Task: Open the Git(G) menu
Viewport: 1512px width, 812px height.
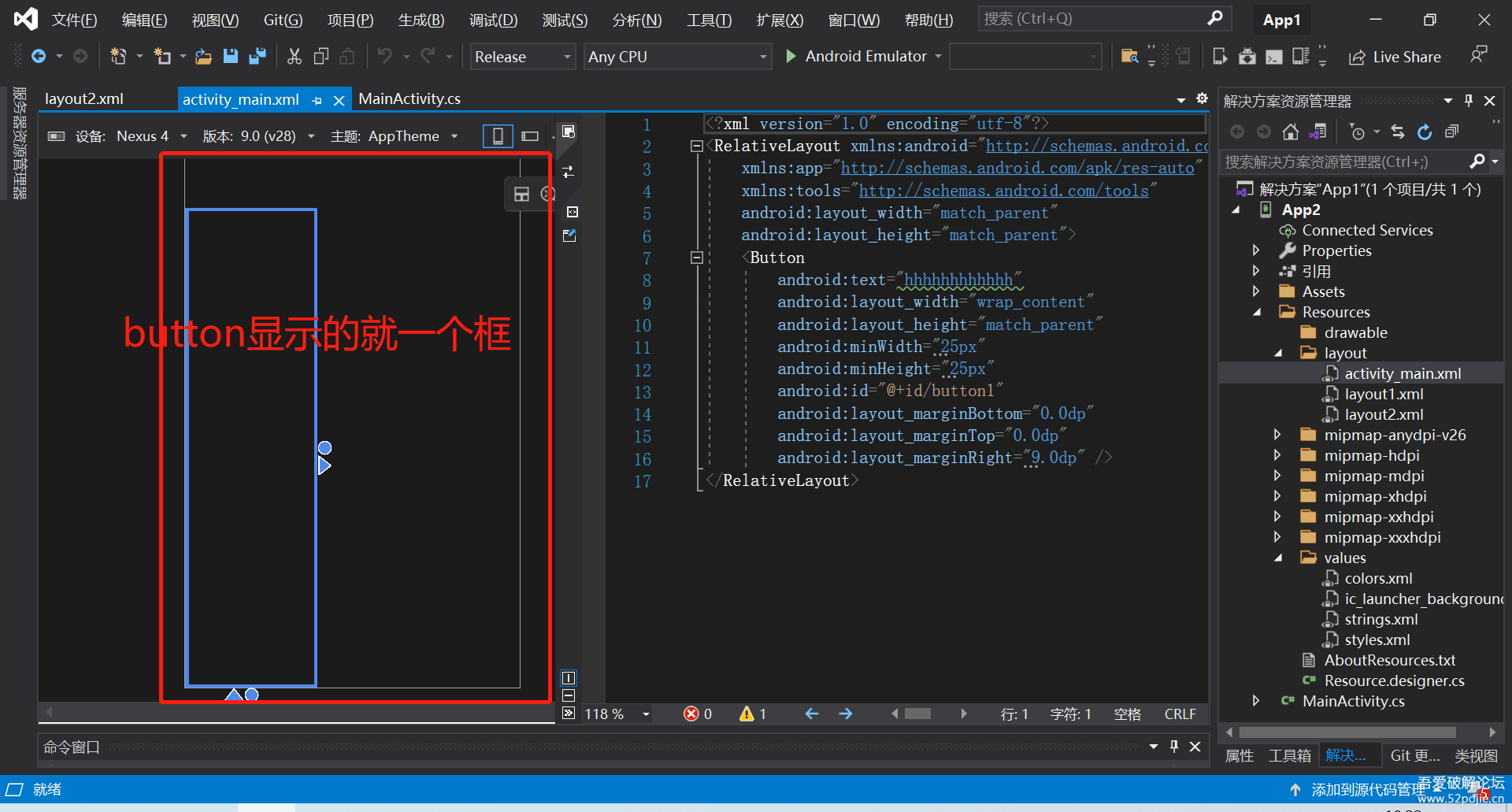Action: pos(283,20)
